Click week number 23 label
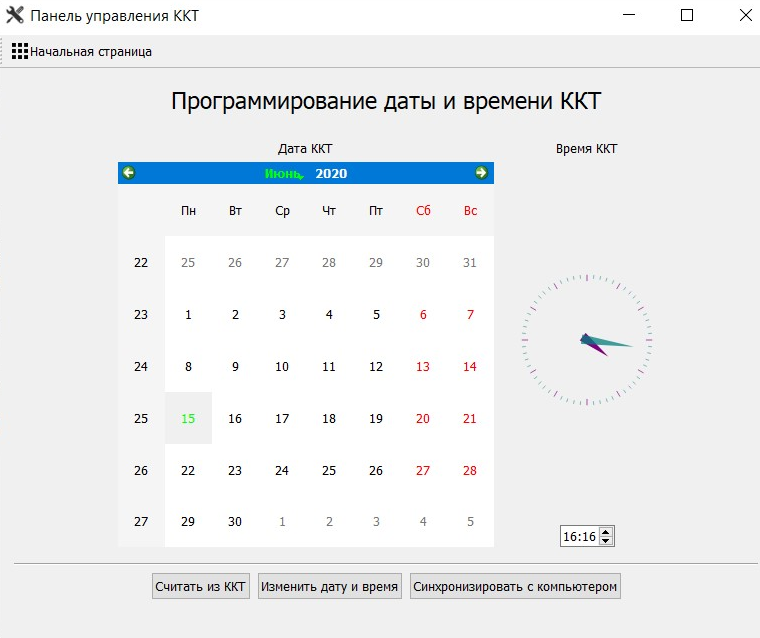 pyautogui.click(x=141, y=315)
